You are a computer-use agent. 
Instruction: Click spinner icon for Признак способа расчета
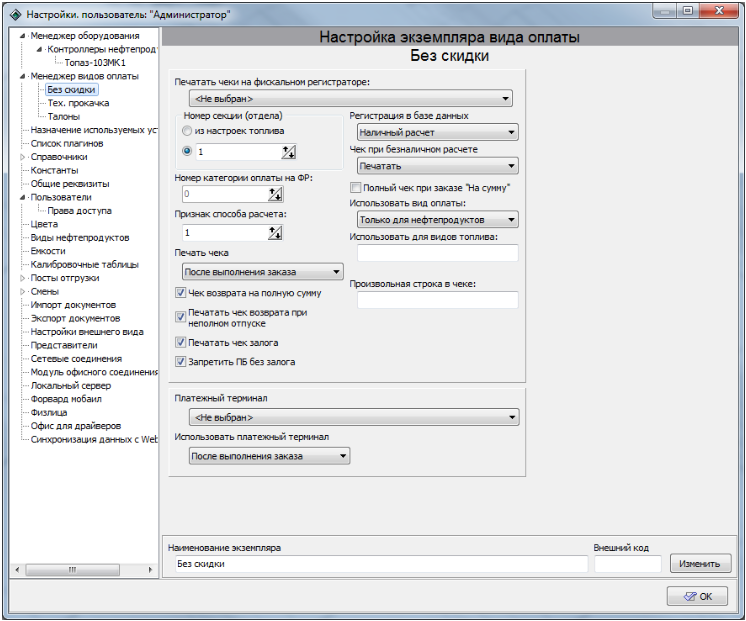click(275, 233)
